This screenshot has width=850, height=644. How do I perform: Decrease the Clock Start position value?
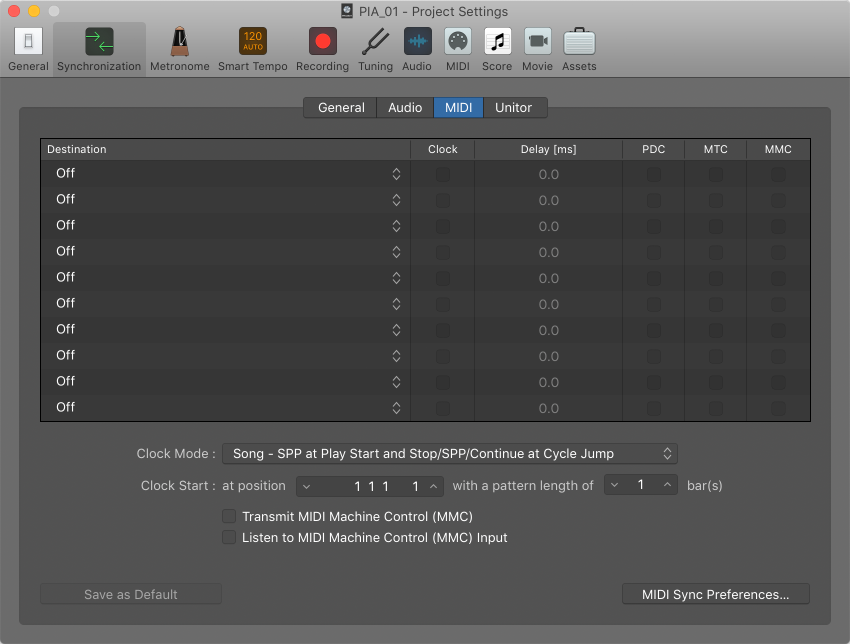(x=307, y=486)
